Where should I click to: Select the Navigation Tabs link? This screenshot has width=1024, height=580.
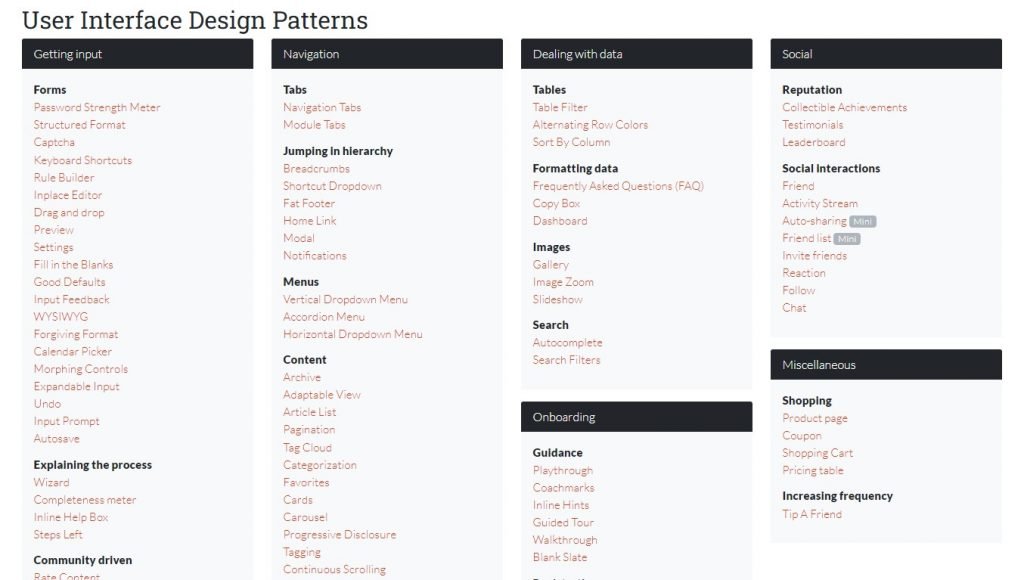pyautogui.click(x=322, y=107)
